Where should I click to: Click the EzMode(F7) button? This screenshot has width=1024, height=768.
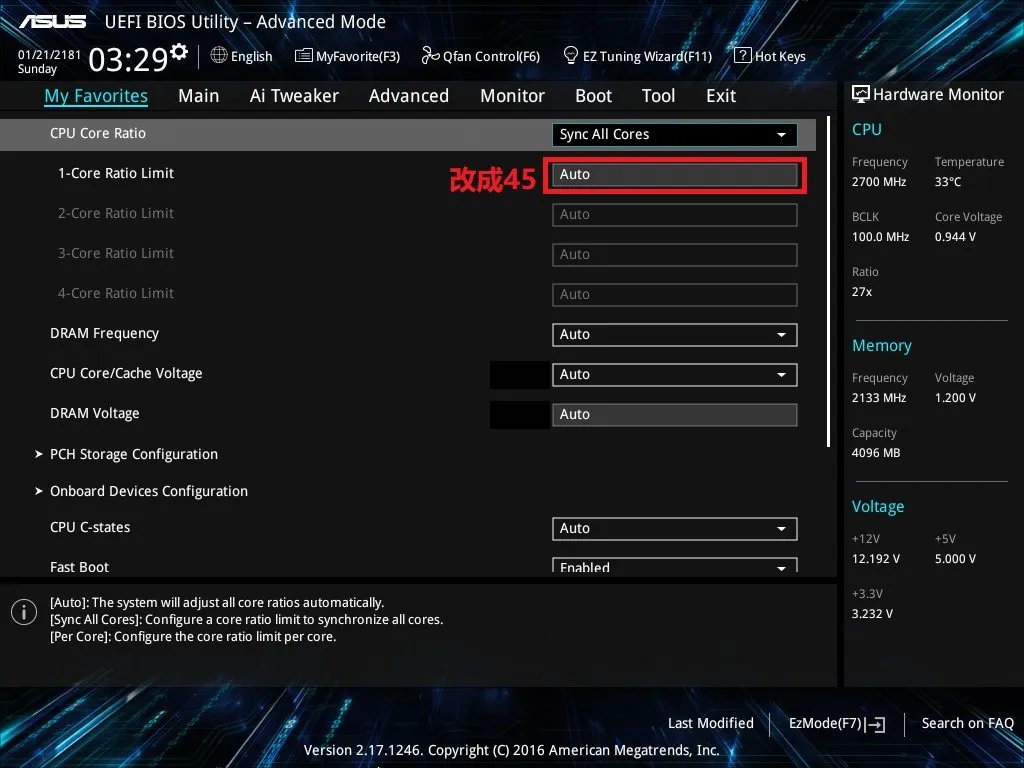click(x=835, y=723)
